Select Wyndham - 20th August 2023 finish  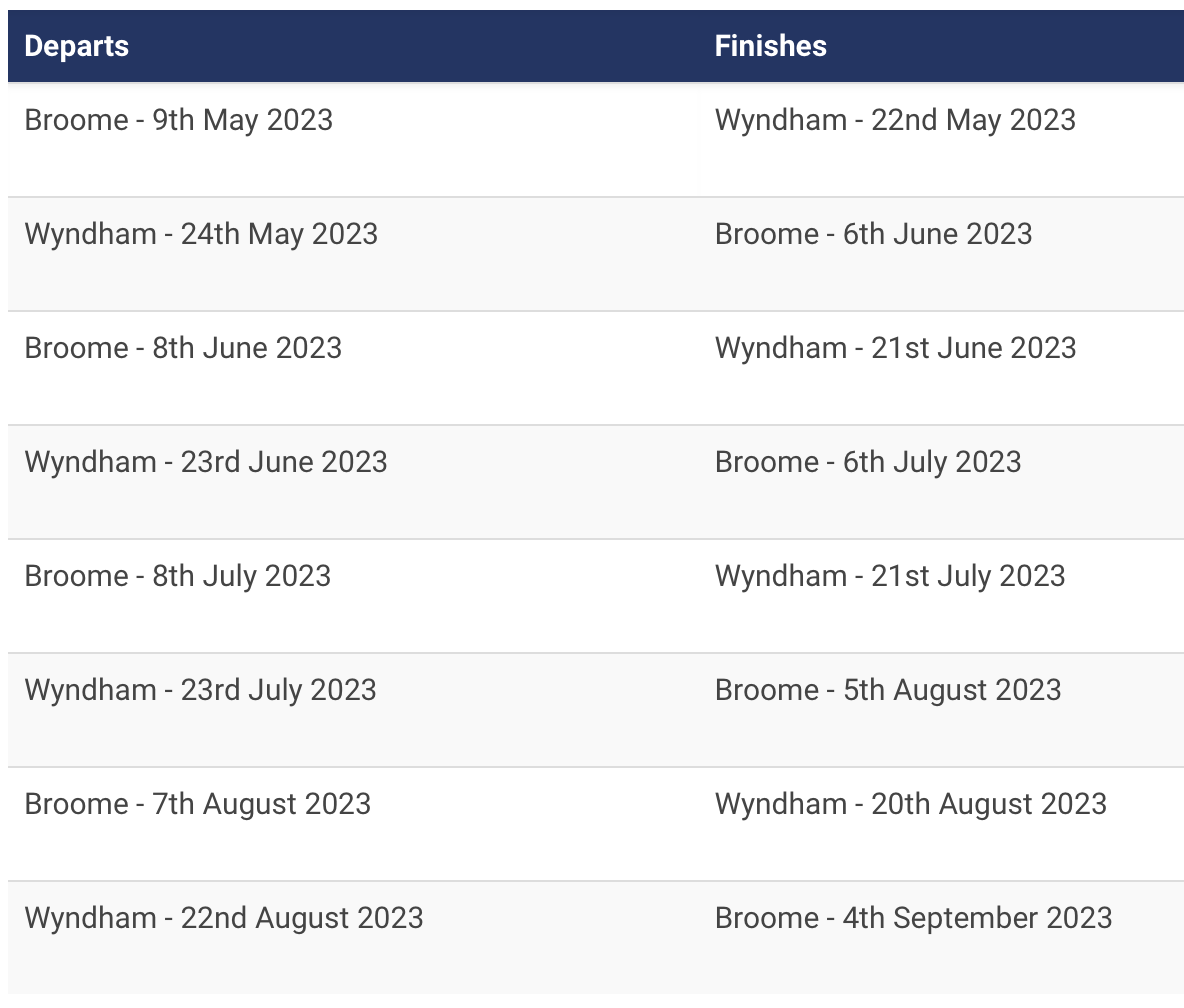[x=911, y=804]
